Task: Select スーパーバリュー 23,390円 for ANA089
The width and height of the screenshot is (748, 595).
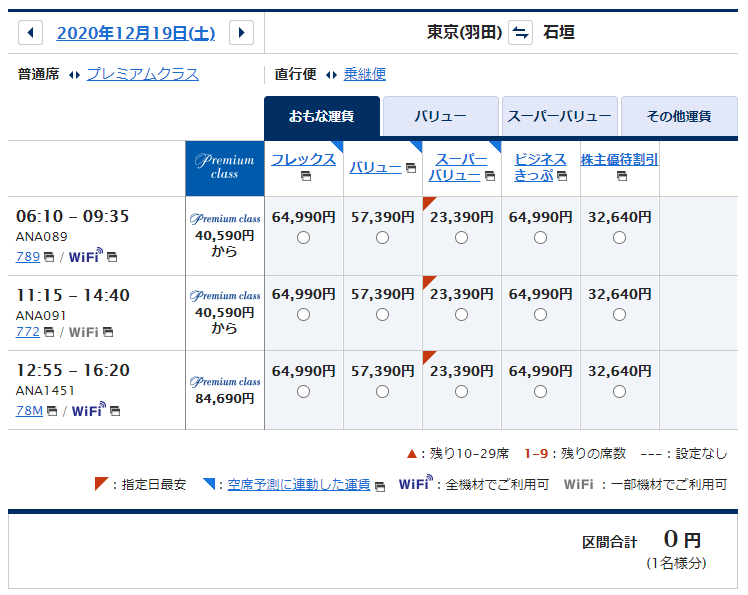Action: point(461,238)
